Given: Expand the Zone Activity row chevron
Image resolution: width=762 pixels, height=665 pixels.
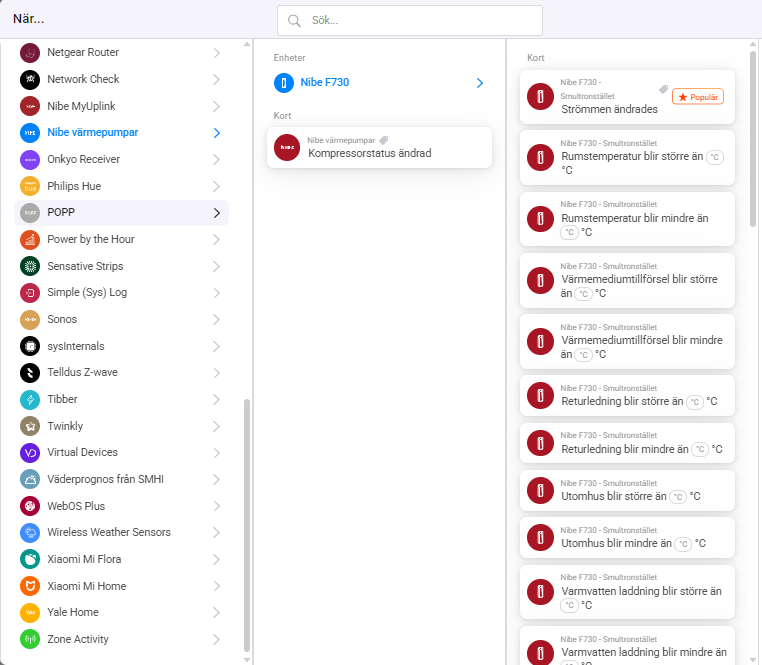Looking at the screenshot, I should (217, 639).
